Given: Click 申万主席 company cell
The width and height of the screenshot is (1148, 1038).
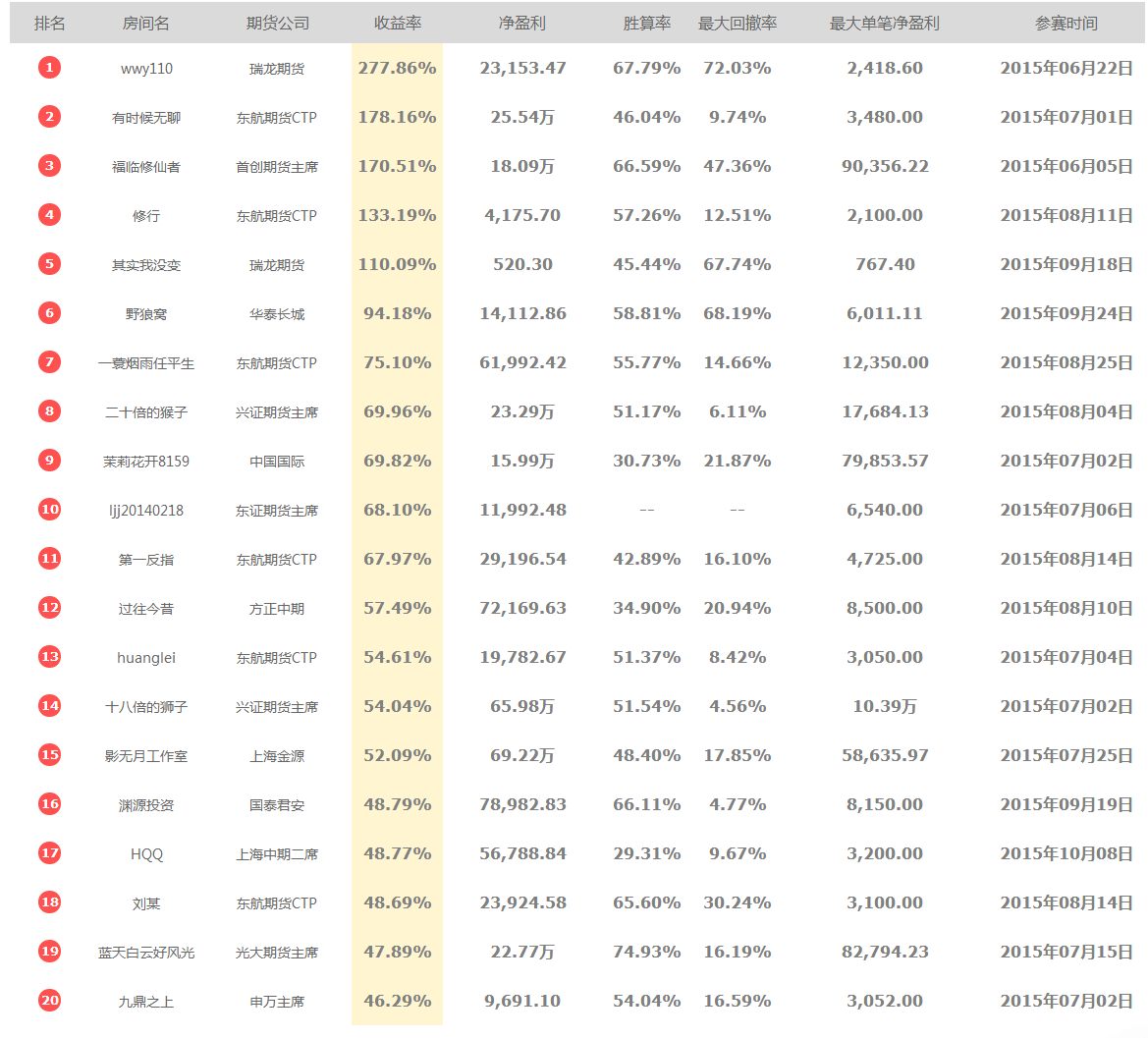Looking at the screenshot, I should pos(277,1002).
